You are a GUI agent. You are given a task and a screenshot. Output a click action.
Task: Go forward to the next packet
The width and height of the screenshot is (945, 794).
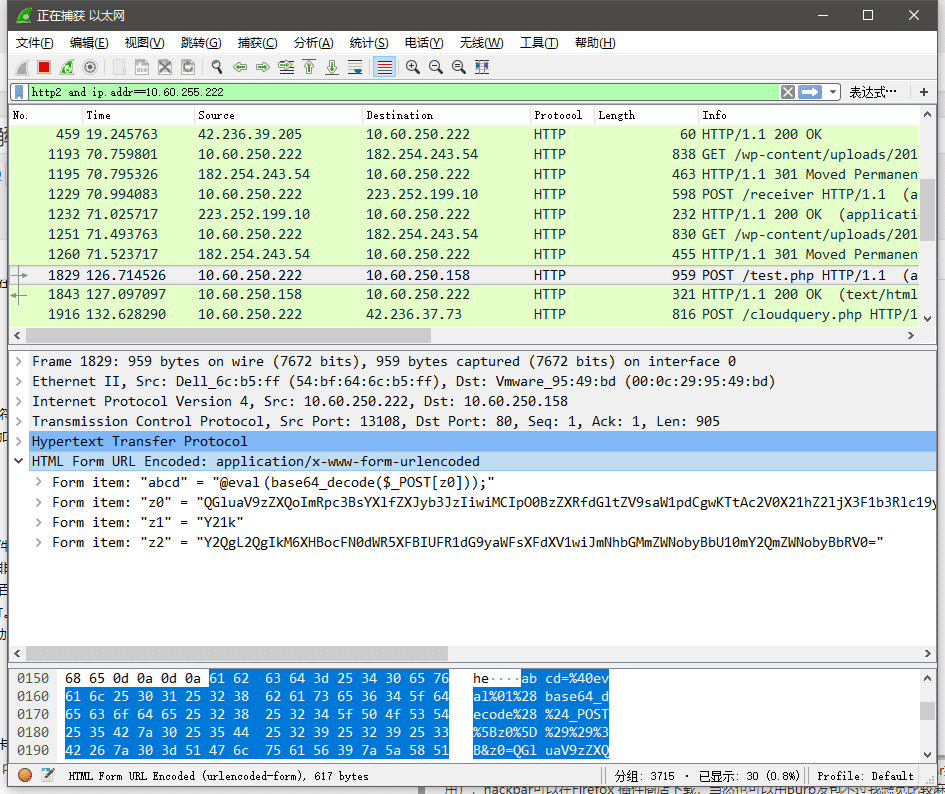pyautogui.click(x=263, y=68)
